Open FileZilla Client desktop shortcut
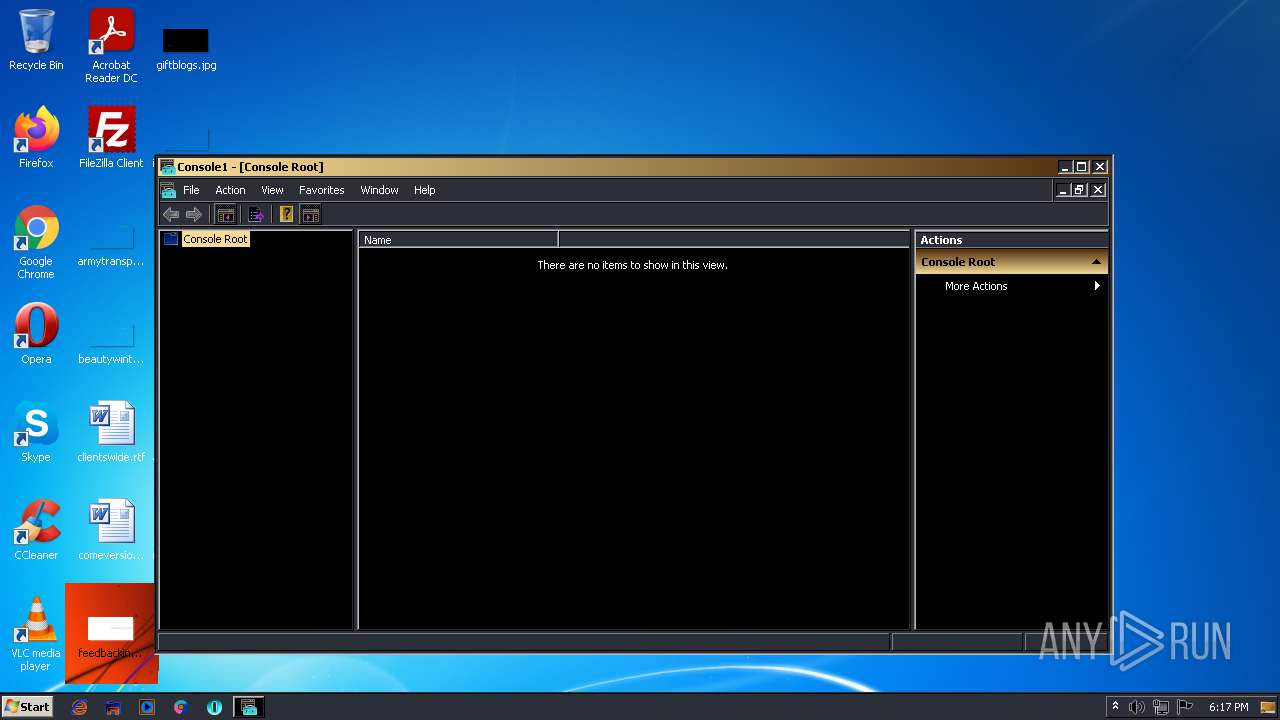This screenshot has width=1280, height=720. point(111,138)
